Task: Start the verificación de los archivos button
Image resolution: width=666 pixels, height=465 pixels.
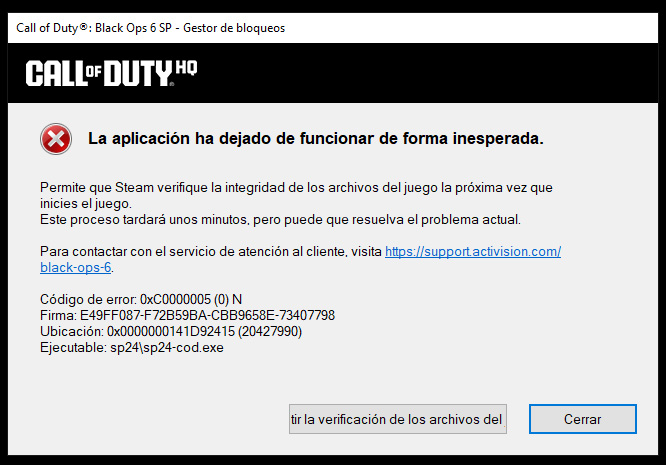Action: coord(398,419)
